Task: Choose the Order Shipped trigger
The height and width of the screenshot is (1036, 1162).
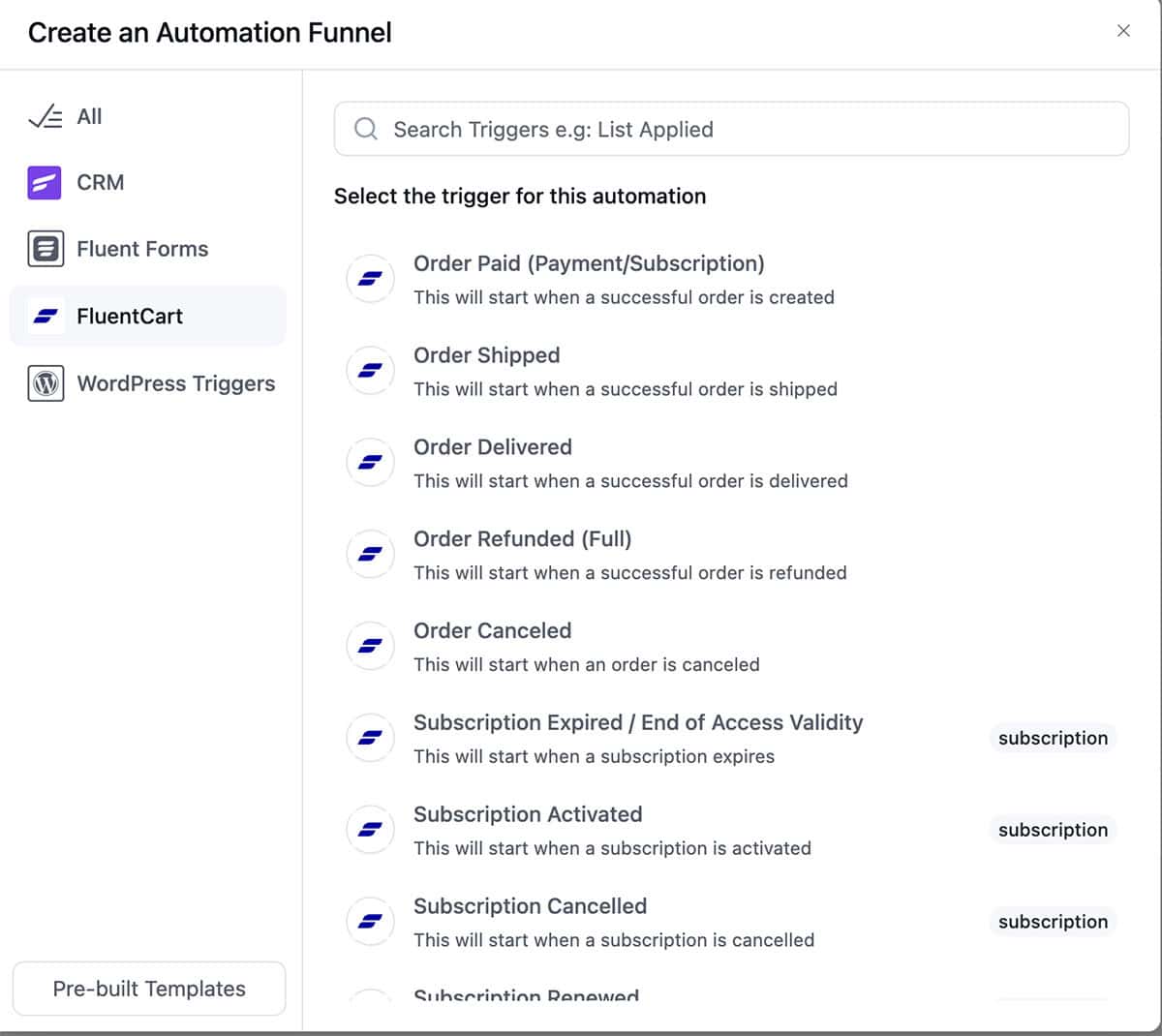Action: (x=731, y=372)
